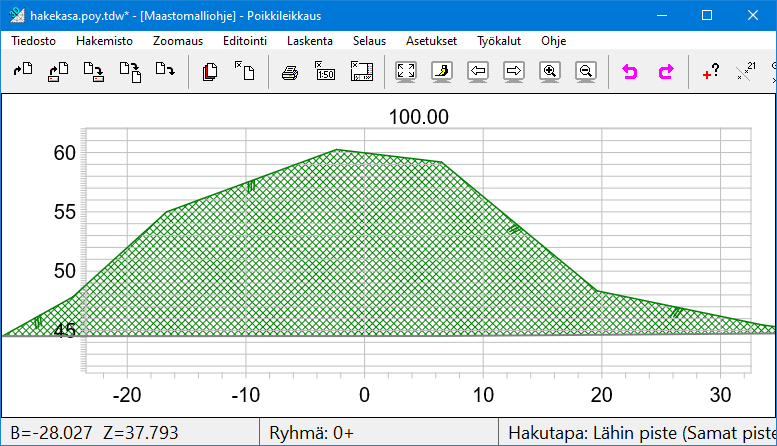Image resolution: width=777 pixels, height=446 pixels.
Task: Click the 1:50 scale icon
Action: [x=325, y=72]
